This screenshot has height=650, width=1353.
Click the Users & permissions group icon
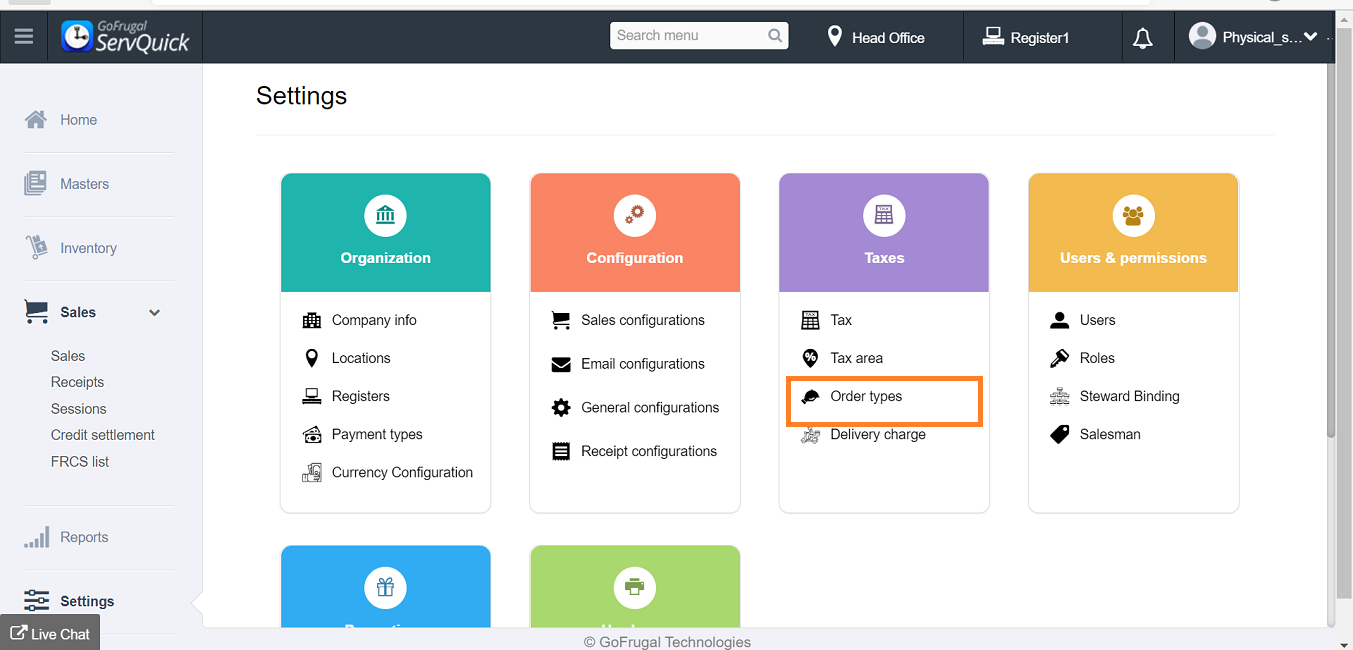1133,215
